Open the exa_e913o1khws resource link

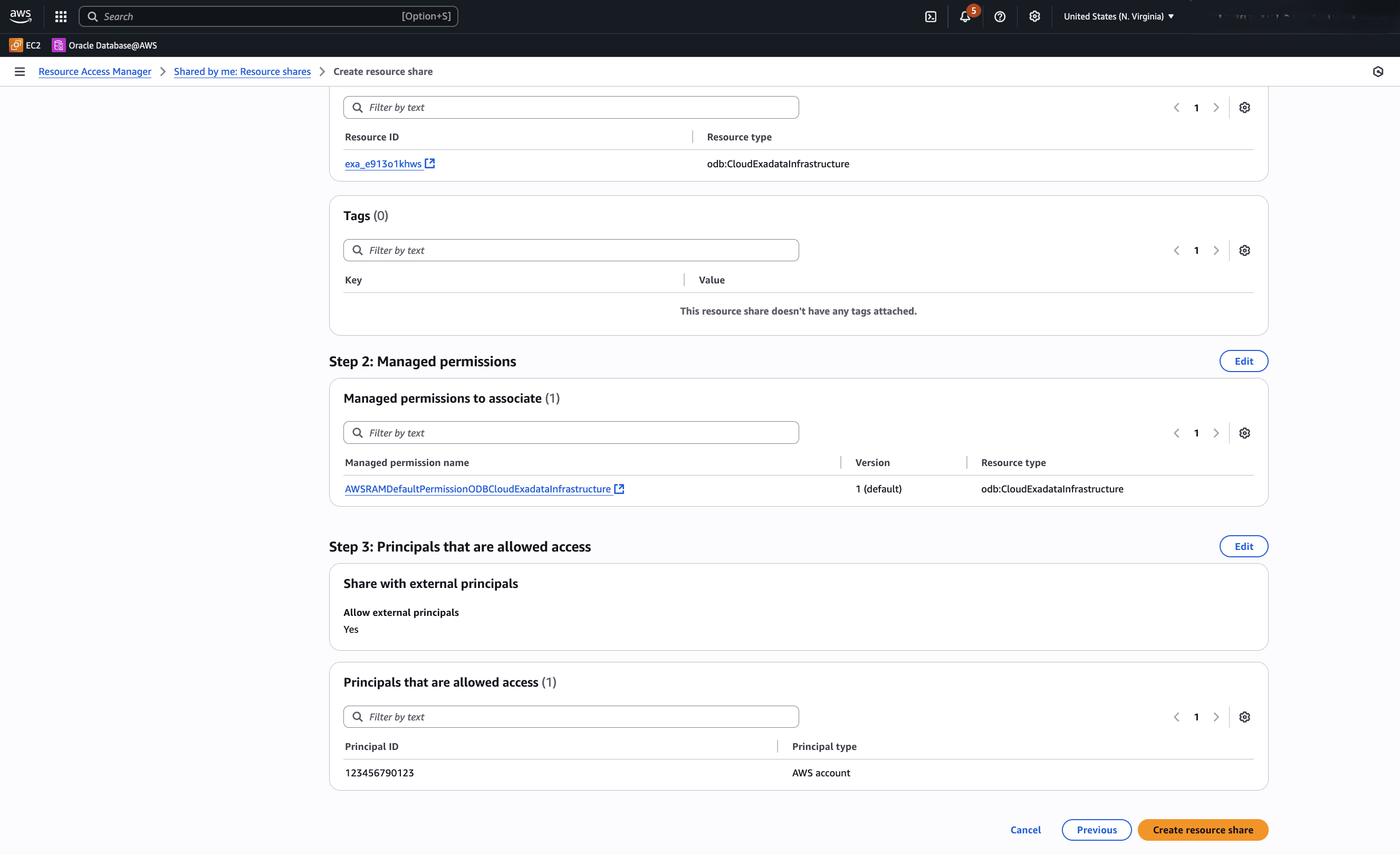click(383, 164)
